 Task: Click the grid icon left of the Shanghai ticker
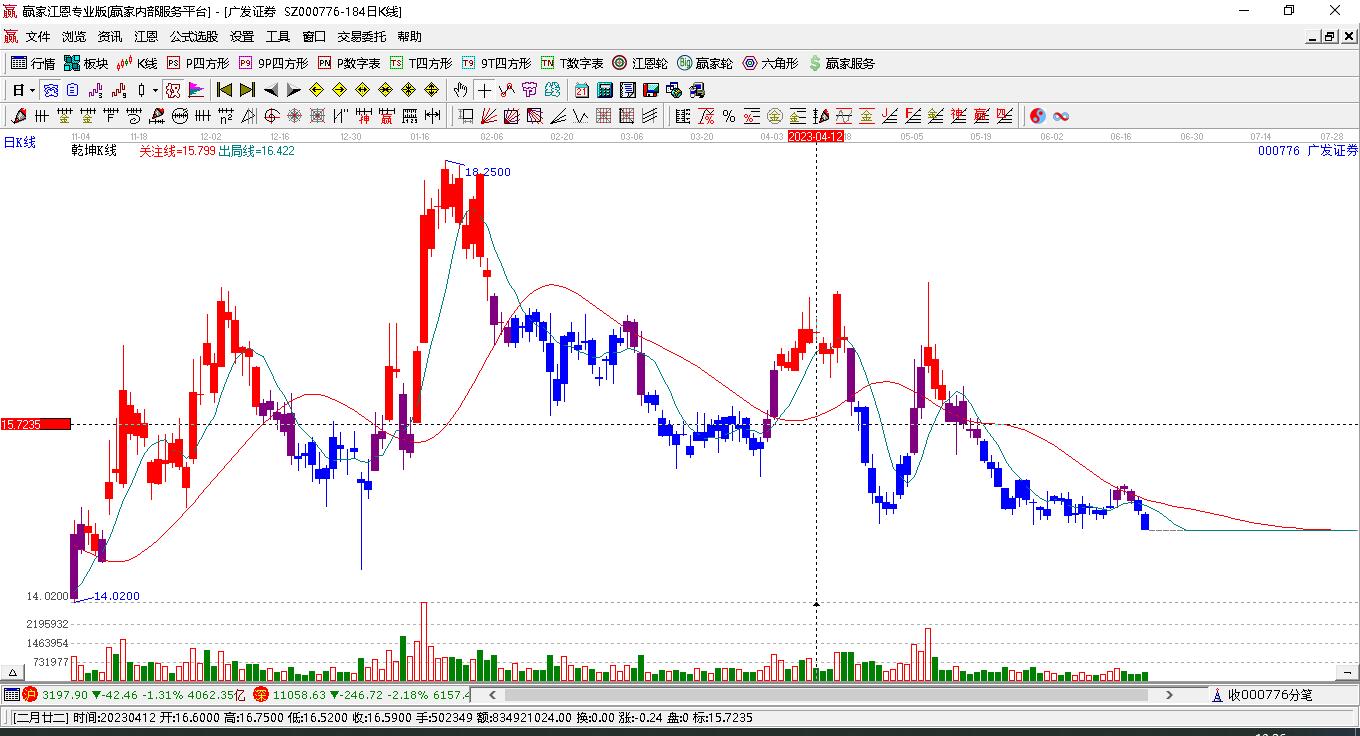coord(11,695)
